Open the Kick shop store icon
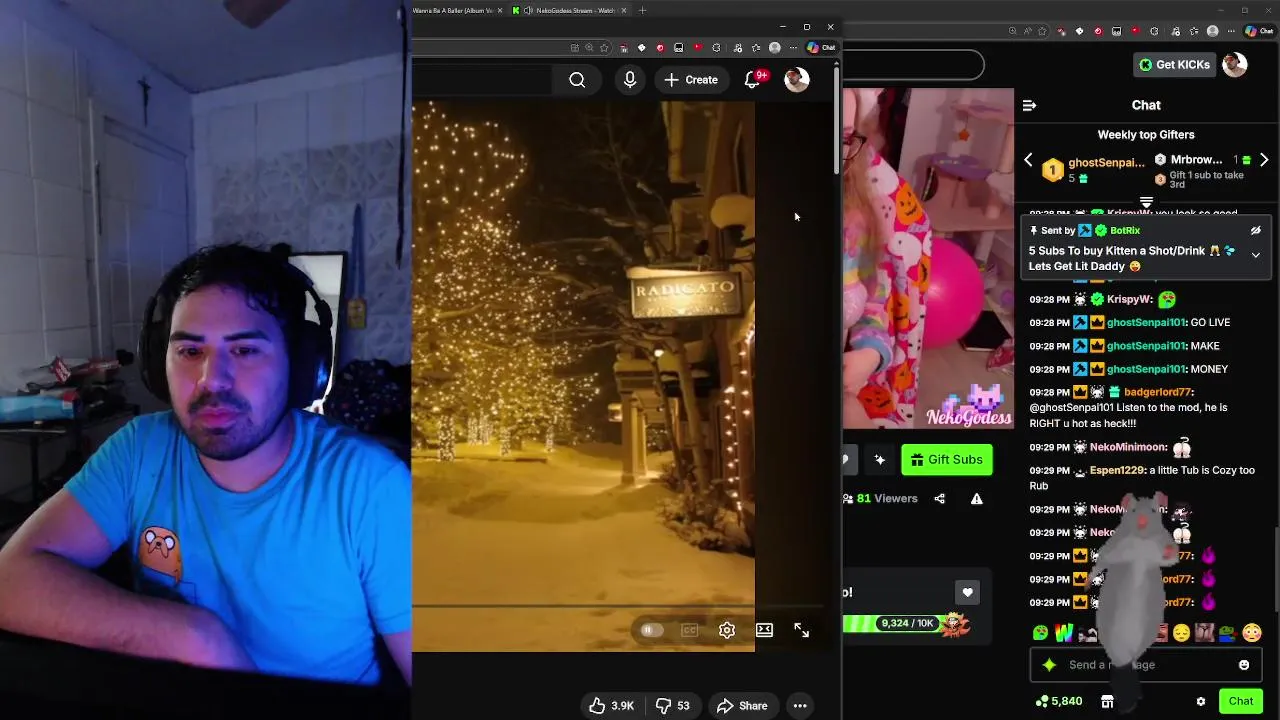The width and height of the screenshot is (1280, 720). pos(1107,701)
